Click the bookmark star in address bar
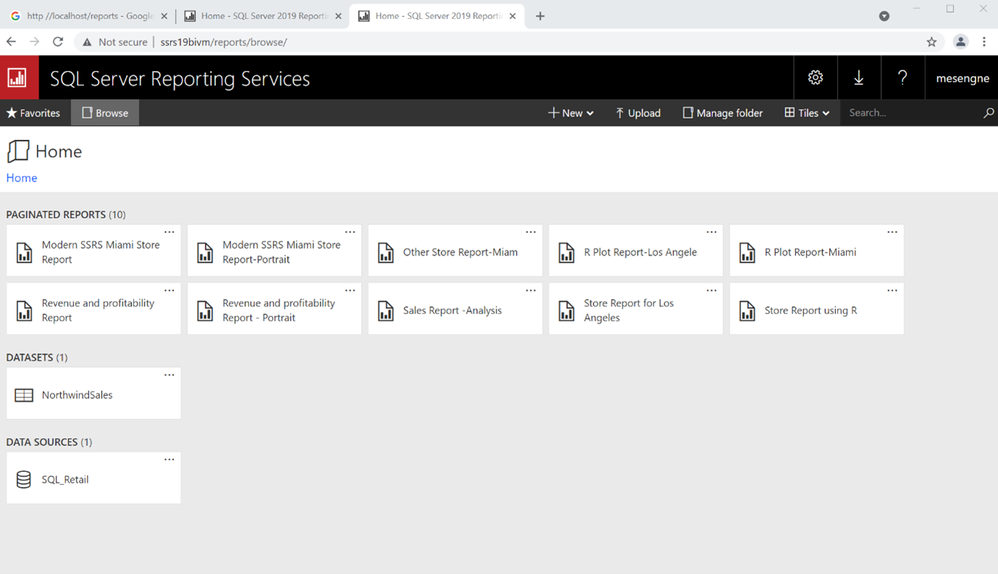This screenshot has height=574, width=998. (x=931, y=42)
